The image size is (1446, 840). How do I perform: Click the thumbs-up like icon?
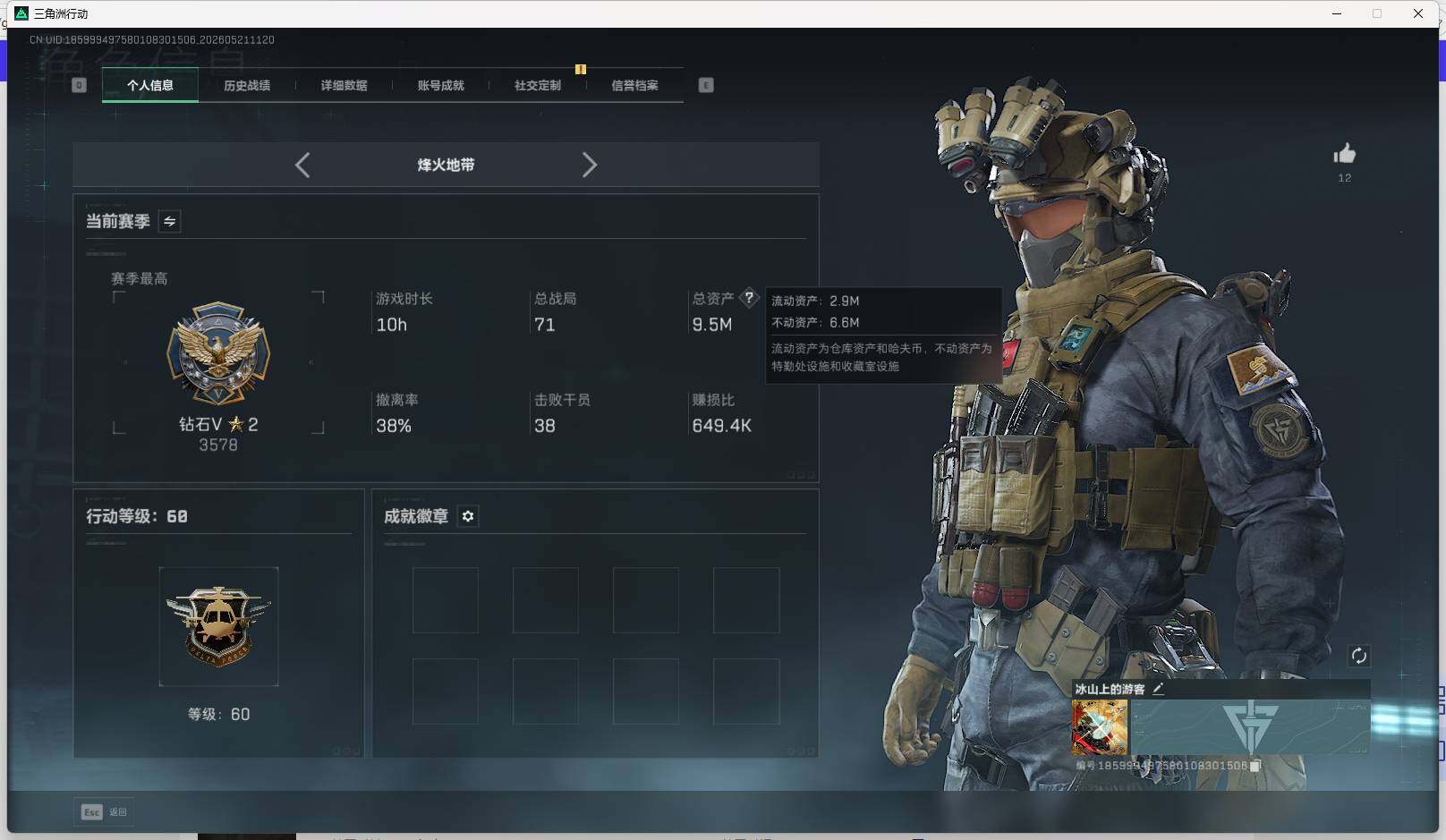pos(1344,154)
